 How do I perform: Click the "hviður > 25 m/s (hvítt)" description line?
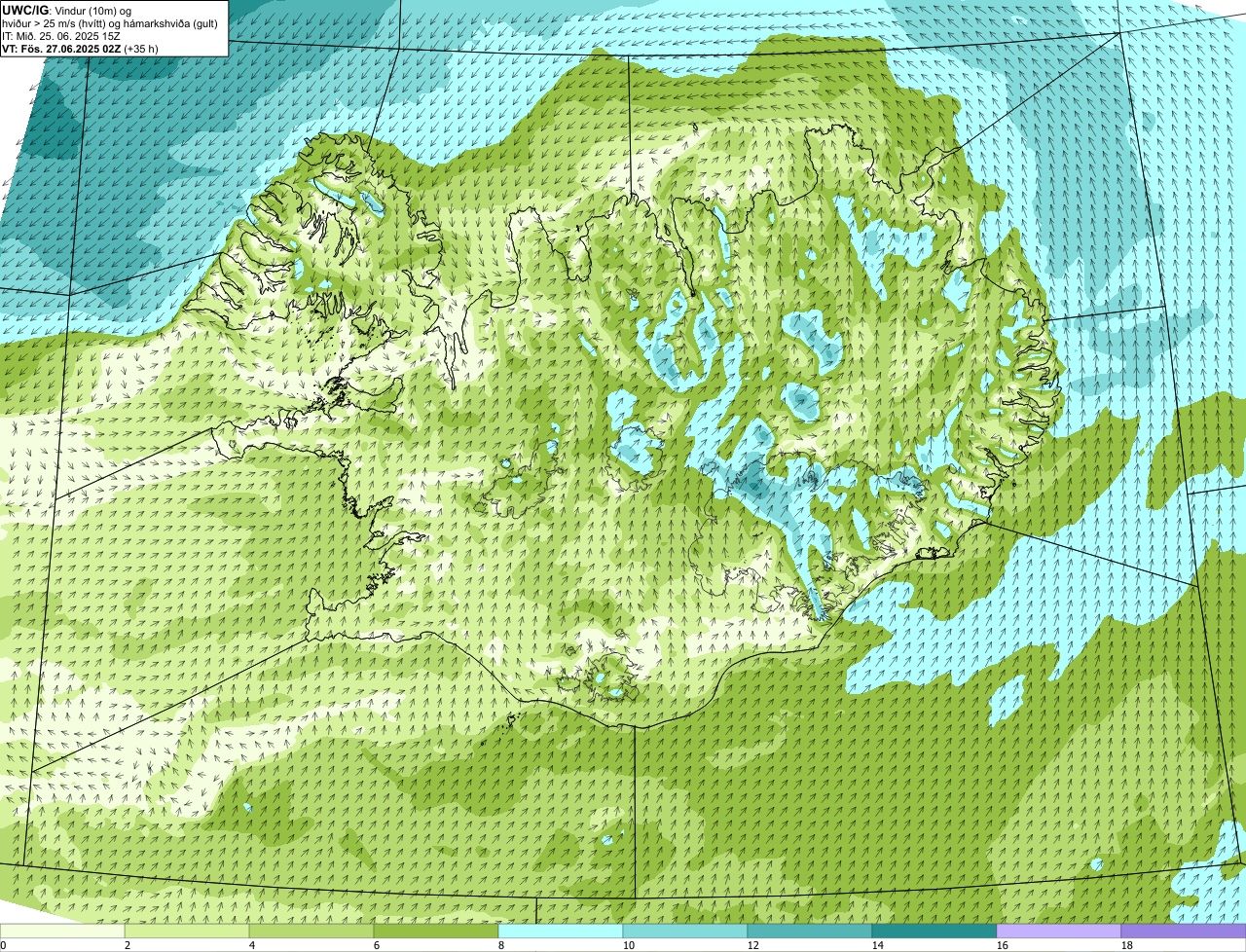[110, 22]
